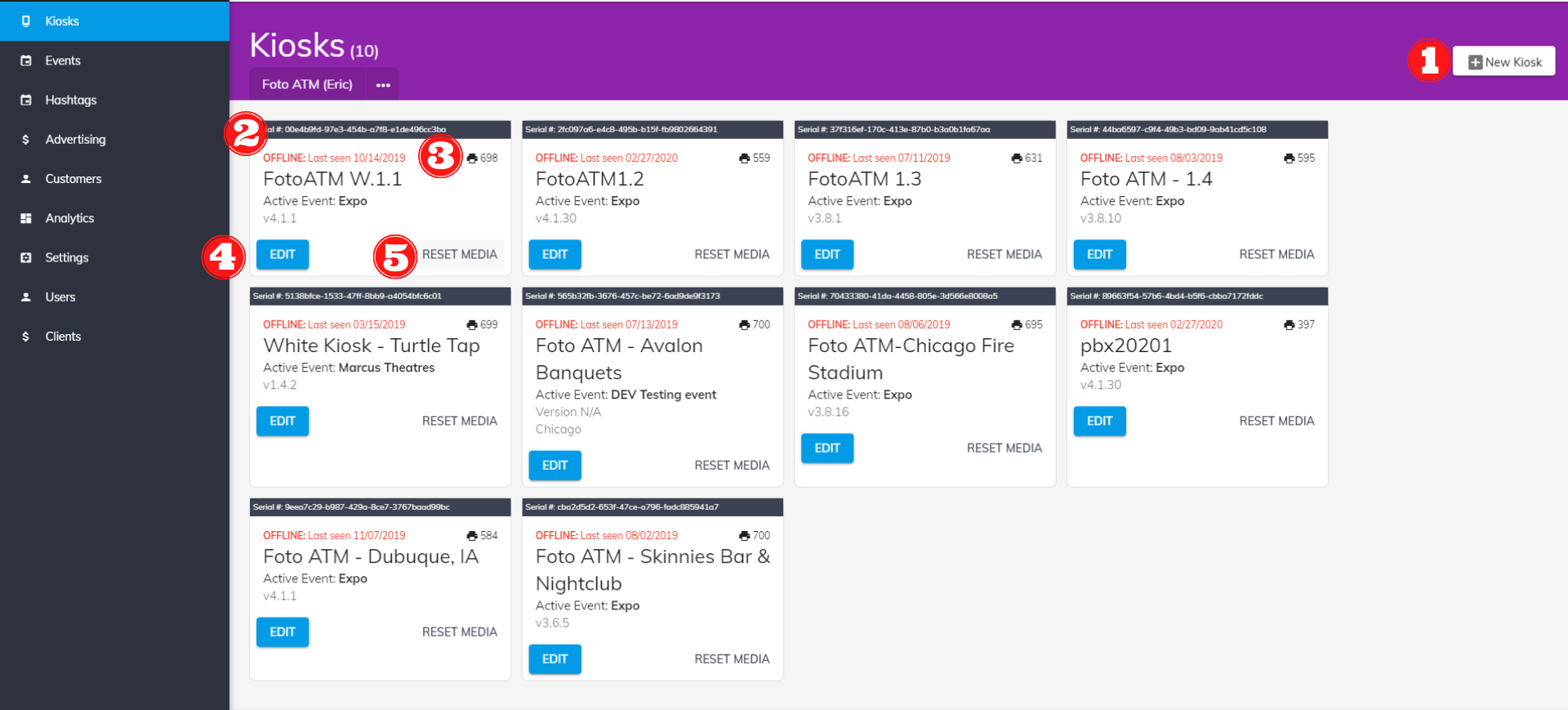
Task: Edit the FotoATM1.2 kiosk
Action: (555, 254)
